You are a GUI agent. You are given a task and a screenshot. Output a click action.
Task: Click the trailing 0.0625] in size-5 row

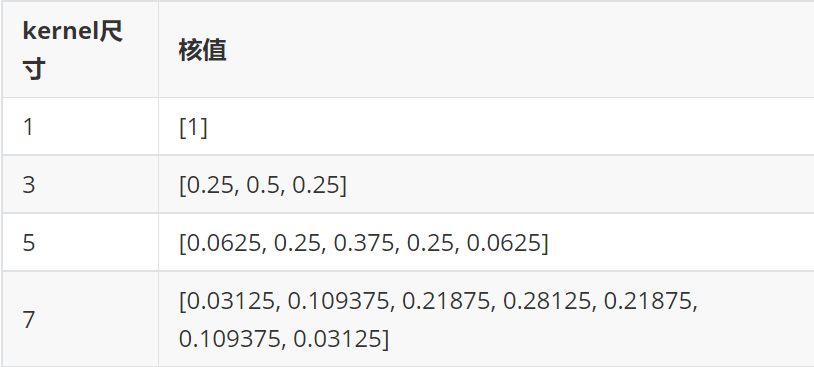pyautogui.click(x=507, y=243)
